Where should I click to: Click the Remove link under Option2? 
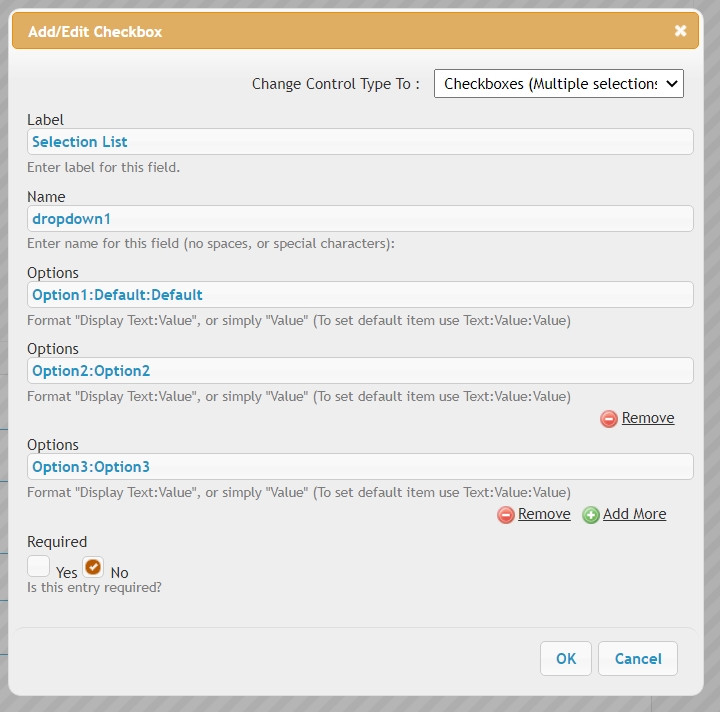pos(647,418)
